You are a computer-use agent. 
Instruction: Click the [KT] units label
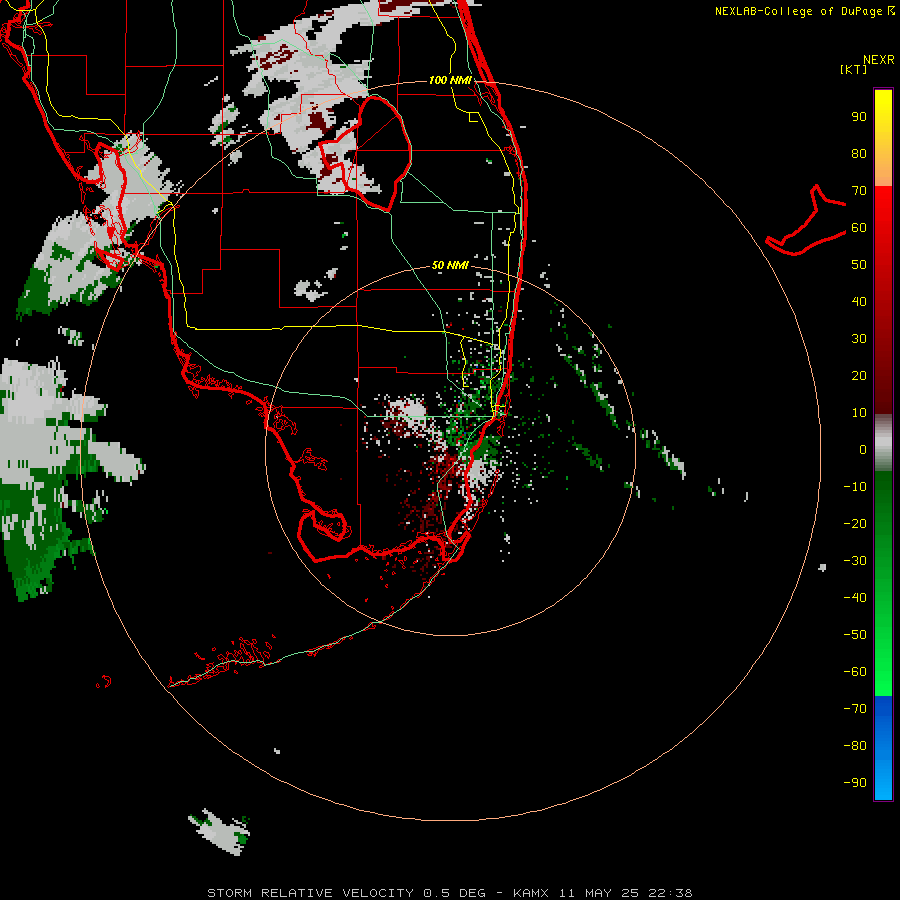point(853,69)
